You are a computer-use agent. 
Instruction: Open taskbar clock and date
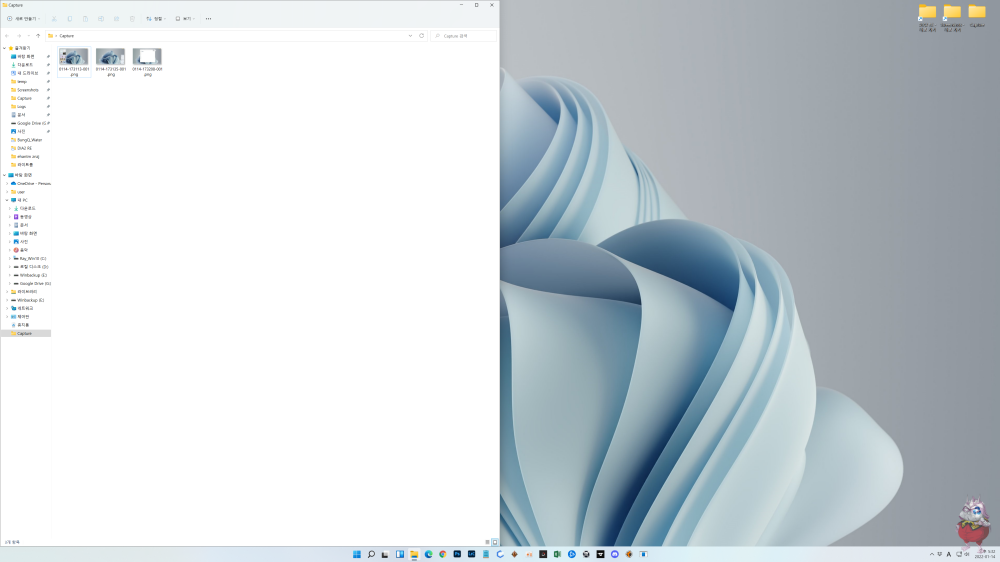click(985, 554)
